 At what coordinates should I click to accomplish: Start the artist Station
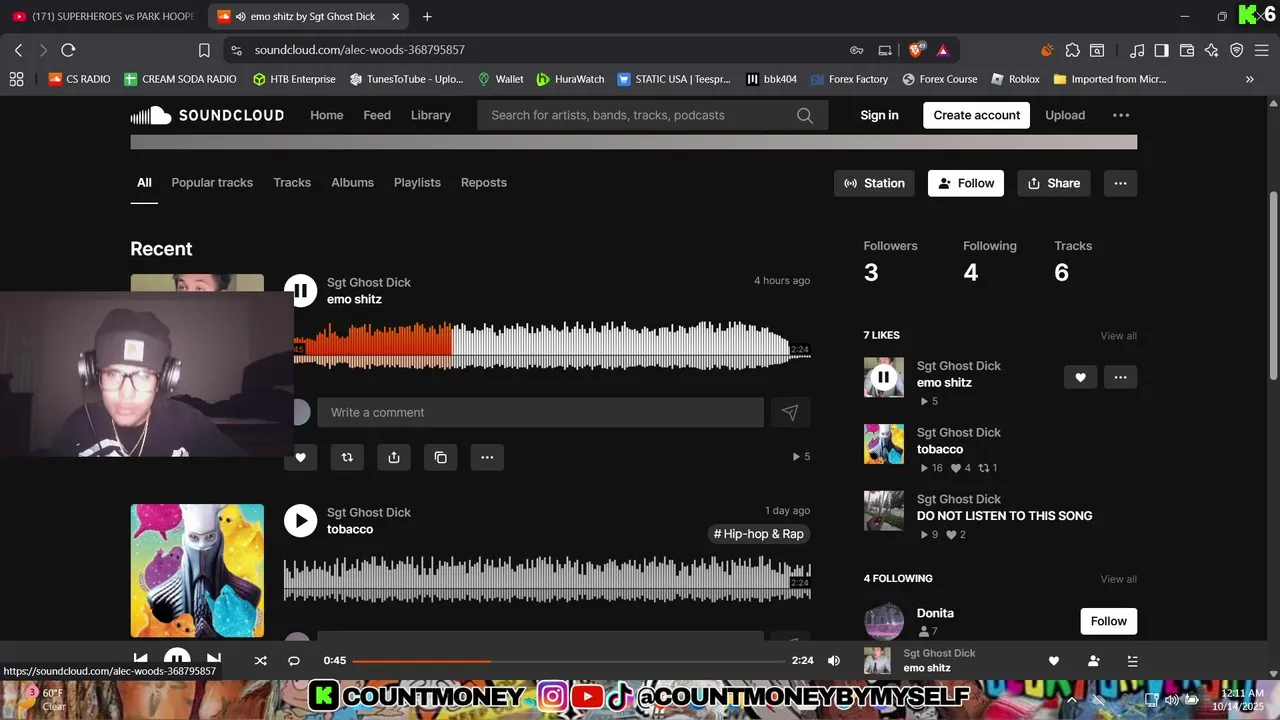pos(875,183)
